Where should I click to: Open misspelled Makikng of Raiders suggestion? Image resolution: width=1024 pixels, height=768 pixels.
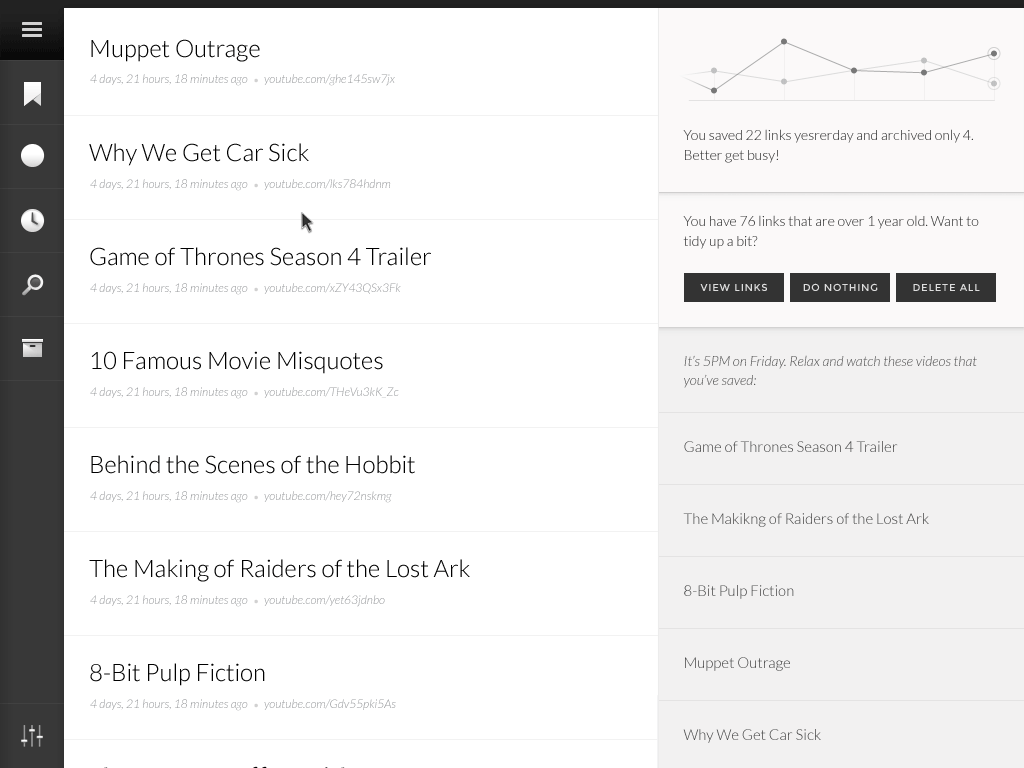click(806, 519)
